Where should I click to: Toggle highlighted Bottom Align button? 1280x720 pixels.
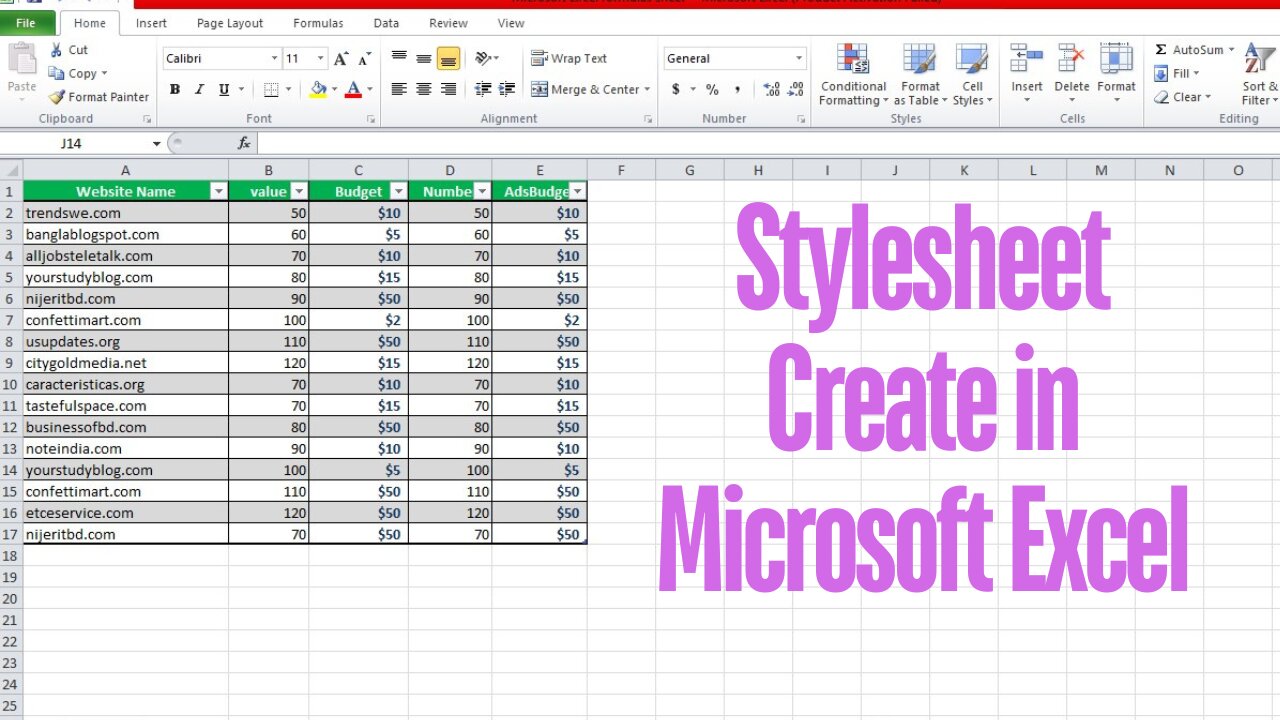(448, 59)
